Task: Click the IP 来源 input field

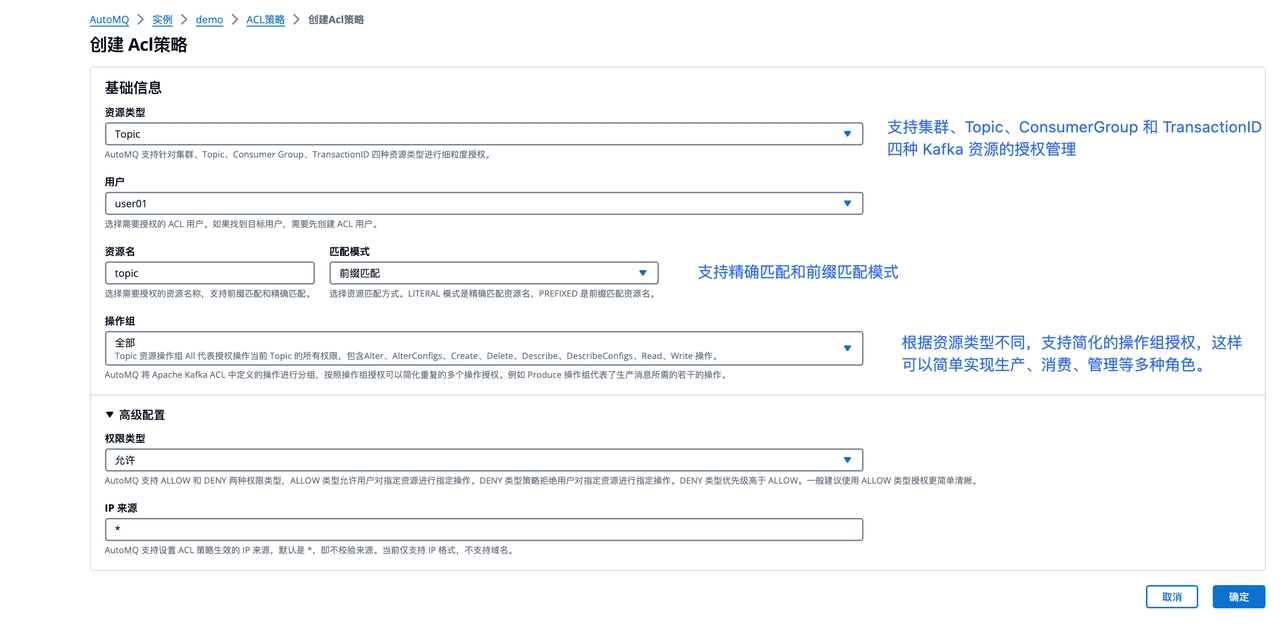Action: click(x=483, y=529)
